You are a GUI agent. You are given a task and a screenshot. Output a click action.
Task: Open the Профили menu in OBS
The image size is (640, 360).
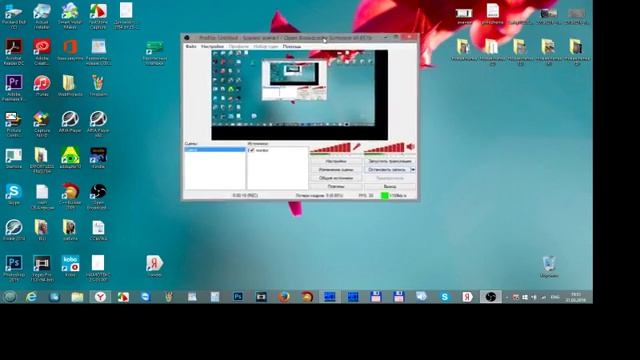pos(238,47)
